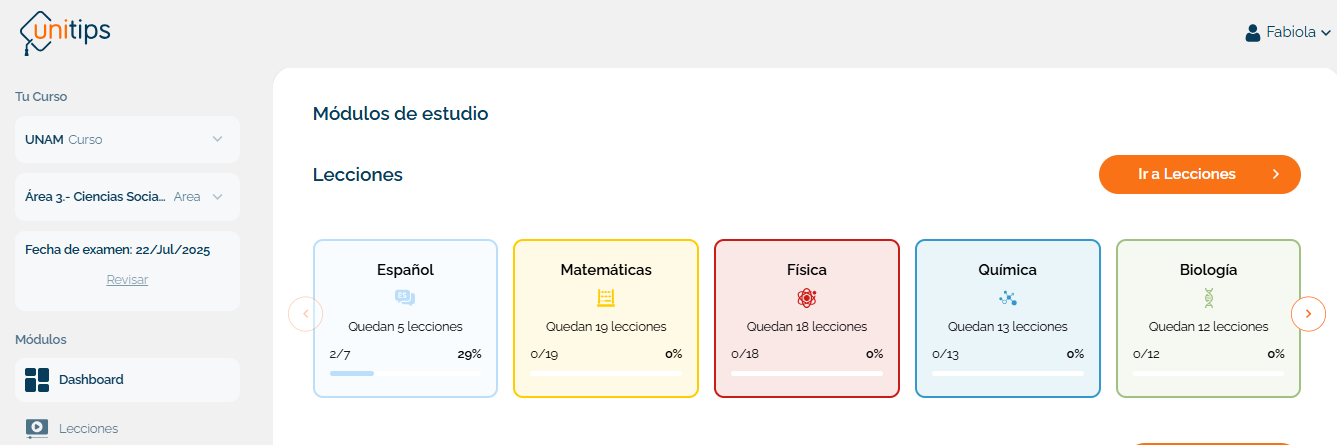Expand the UNAM Curso dropdown
Screen dimensions: 1337x445
pyautogui.click(x=217, y=139)
